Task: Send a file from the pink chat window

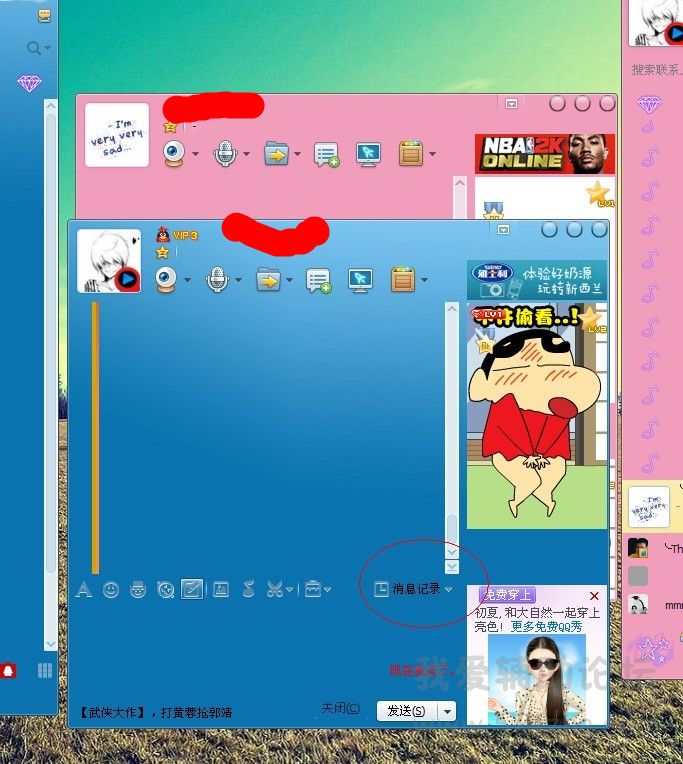Action: (276, 154)
